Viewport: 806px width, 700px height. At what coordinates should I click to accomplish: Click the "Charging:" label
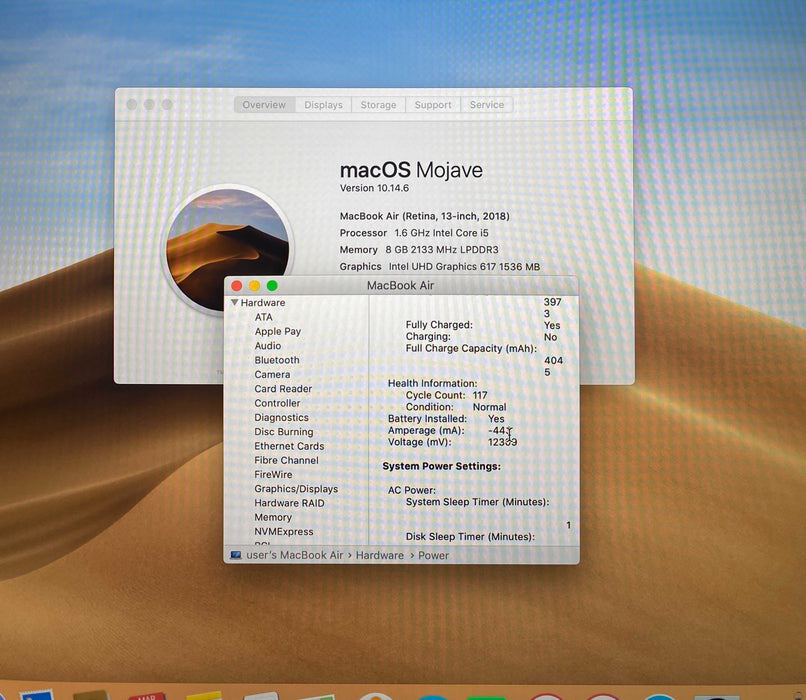[x=428, y=337]
